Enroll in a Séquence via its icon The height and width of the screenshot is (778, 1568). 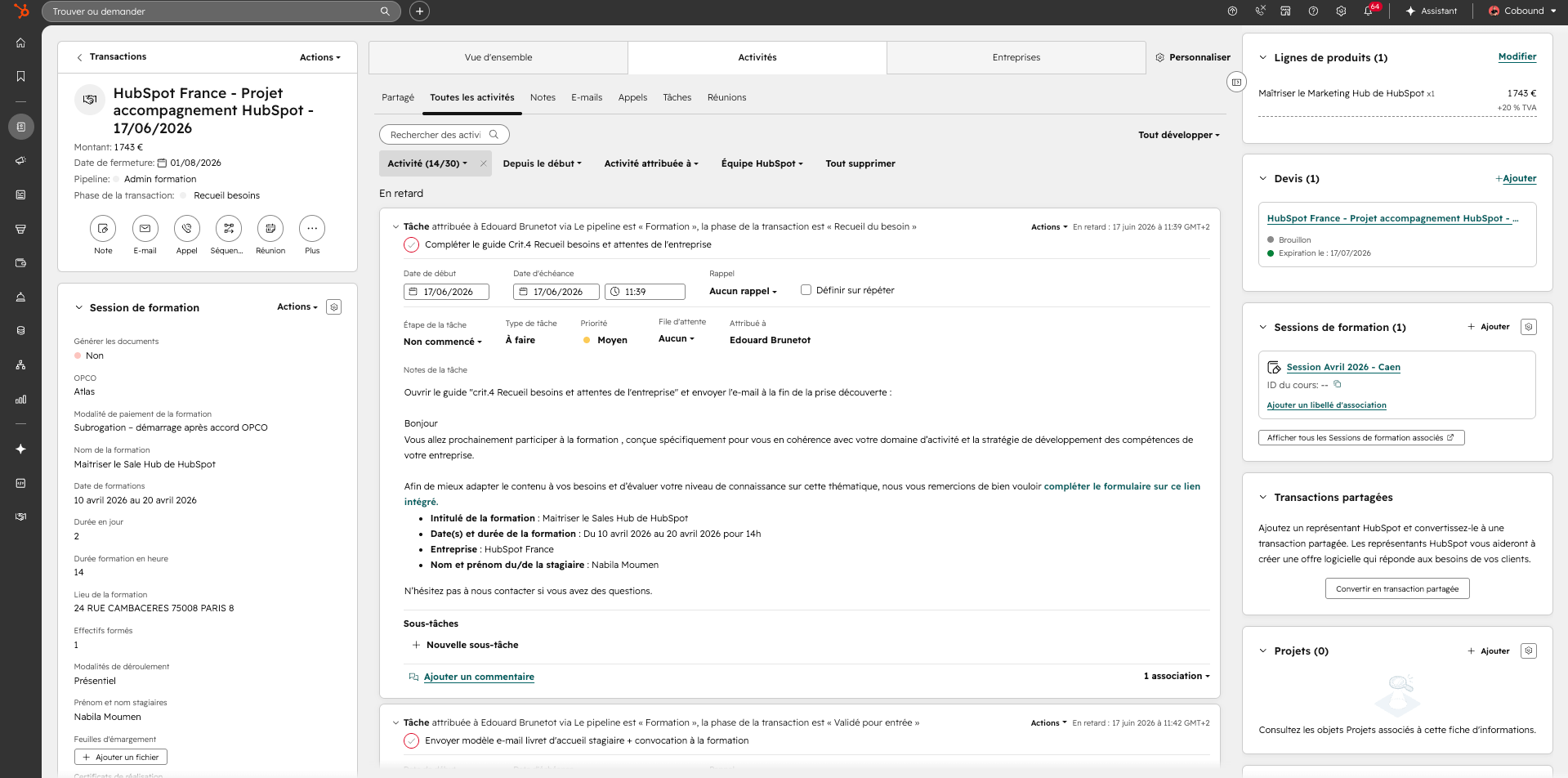coord(229,229)
